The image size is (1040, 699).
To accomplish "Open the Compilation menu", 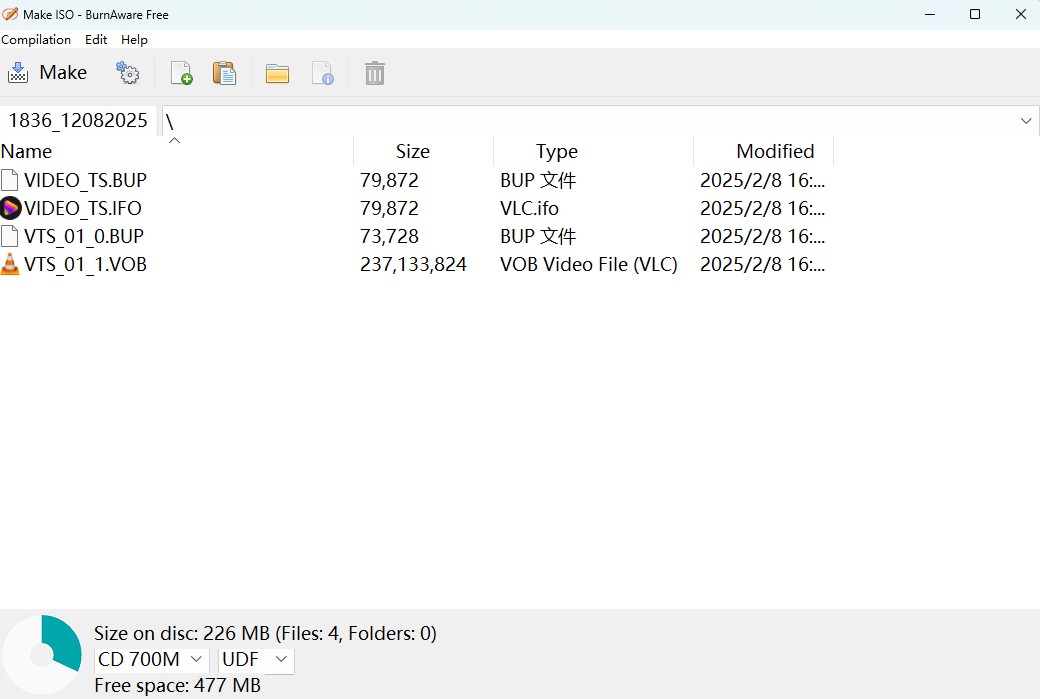I will click(x=36, y=40).
